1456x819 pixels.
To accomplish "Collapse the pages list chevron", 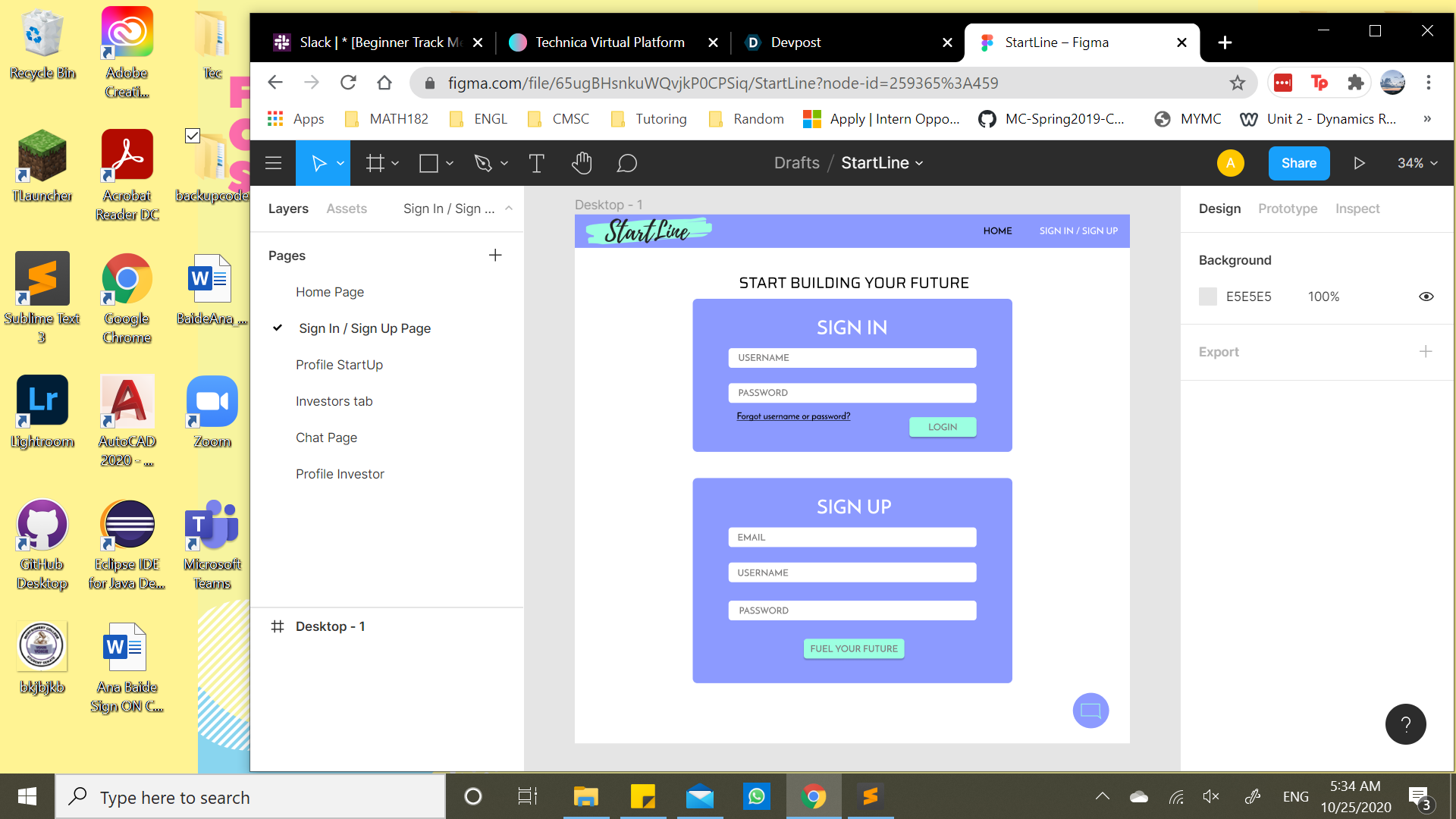I will tap(509, 209).
